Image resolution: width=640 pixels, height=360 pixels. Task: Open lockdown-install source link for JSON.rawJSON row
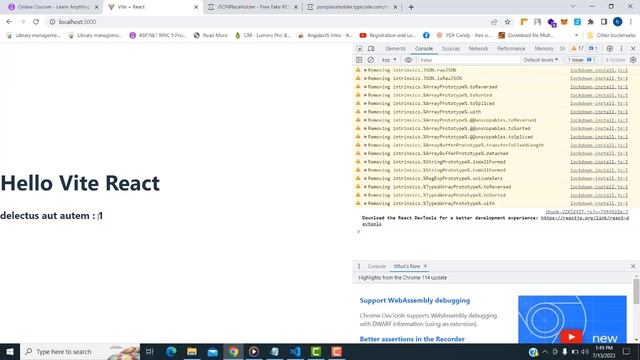(x=599, y=70)
